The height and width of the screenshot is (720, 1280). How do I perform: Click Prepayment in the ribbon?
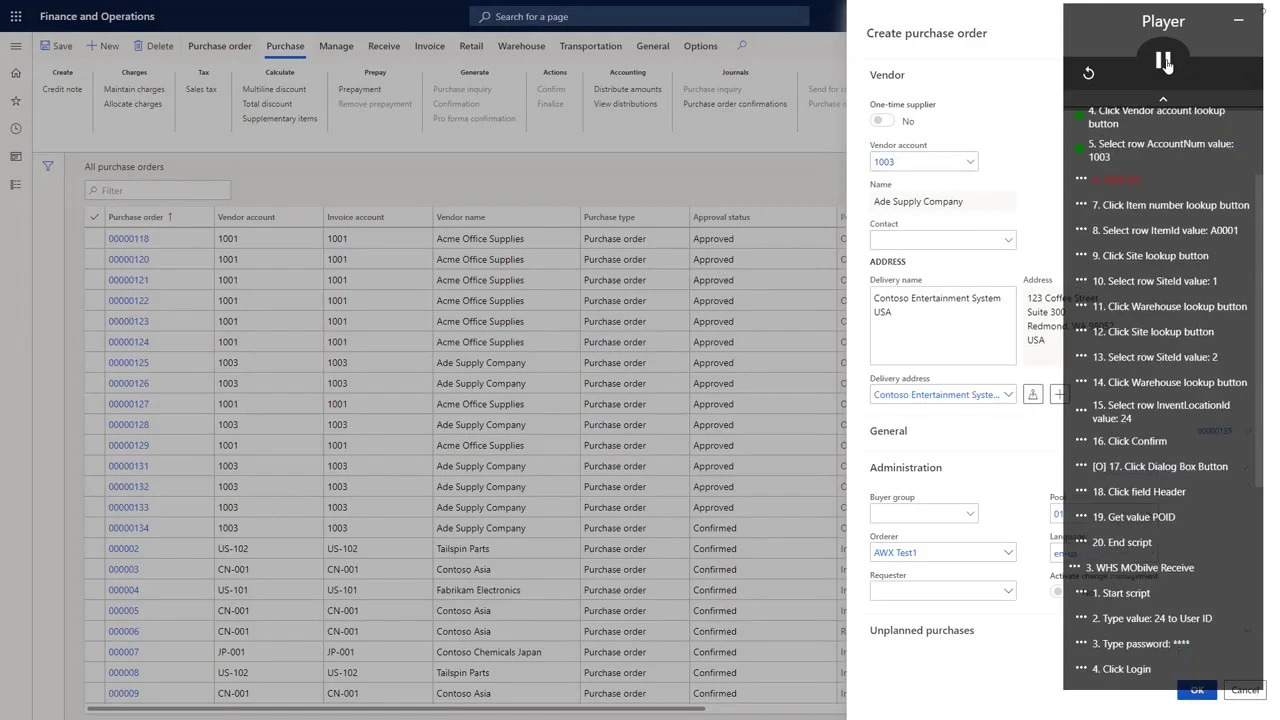point(359,89)
